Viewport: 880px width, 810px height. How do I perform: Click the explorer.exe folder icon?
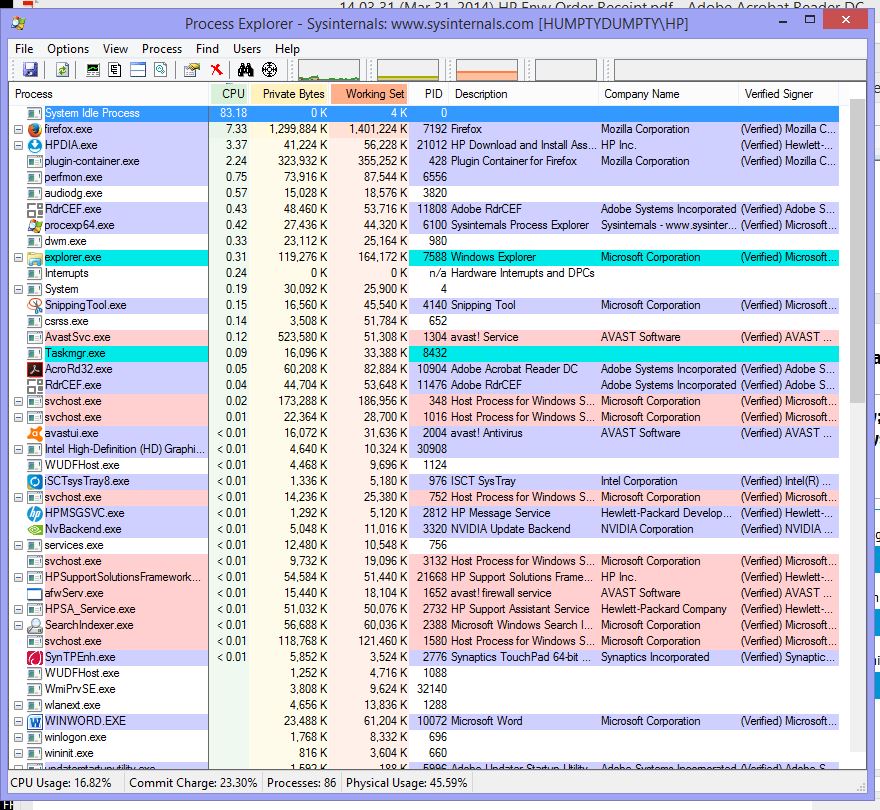coord(35,258)
